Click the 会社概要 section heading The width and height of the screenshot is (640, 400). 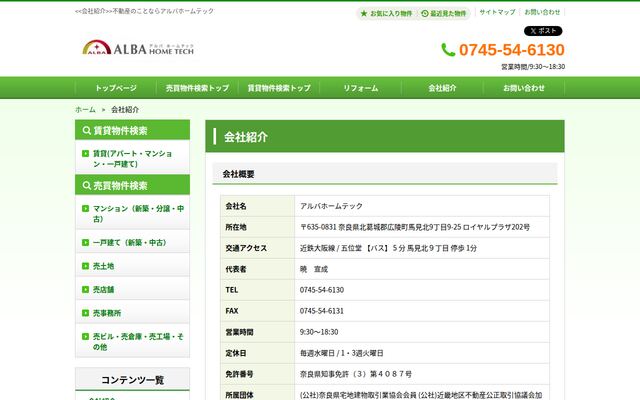point(385,174)
